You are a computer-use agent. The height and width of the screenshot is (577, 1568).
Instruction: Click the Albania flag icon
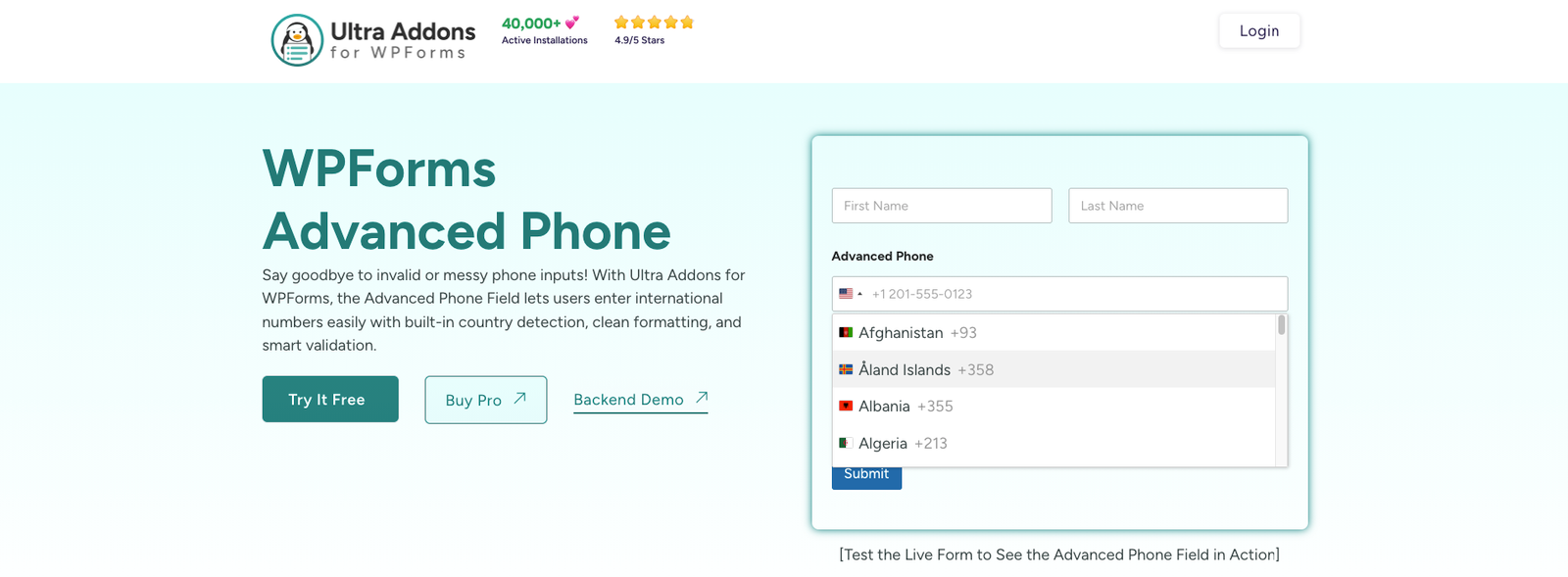pos(846,407)
